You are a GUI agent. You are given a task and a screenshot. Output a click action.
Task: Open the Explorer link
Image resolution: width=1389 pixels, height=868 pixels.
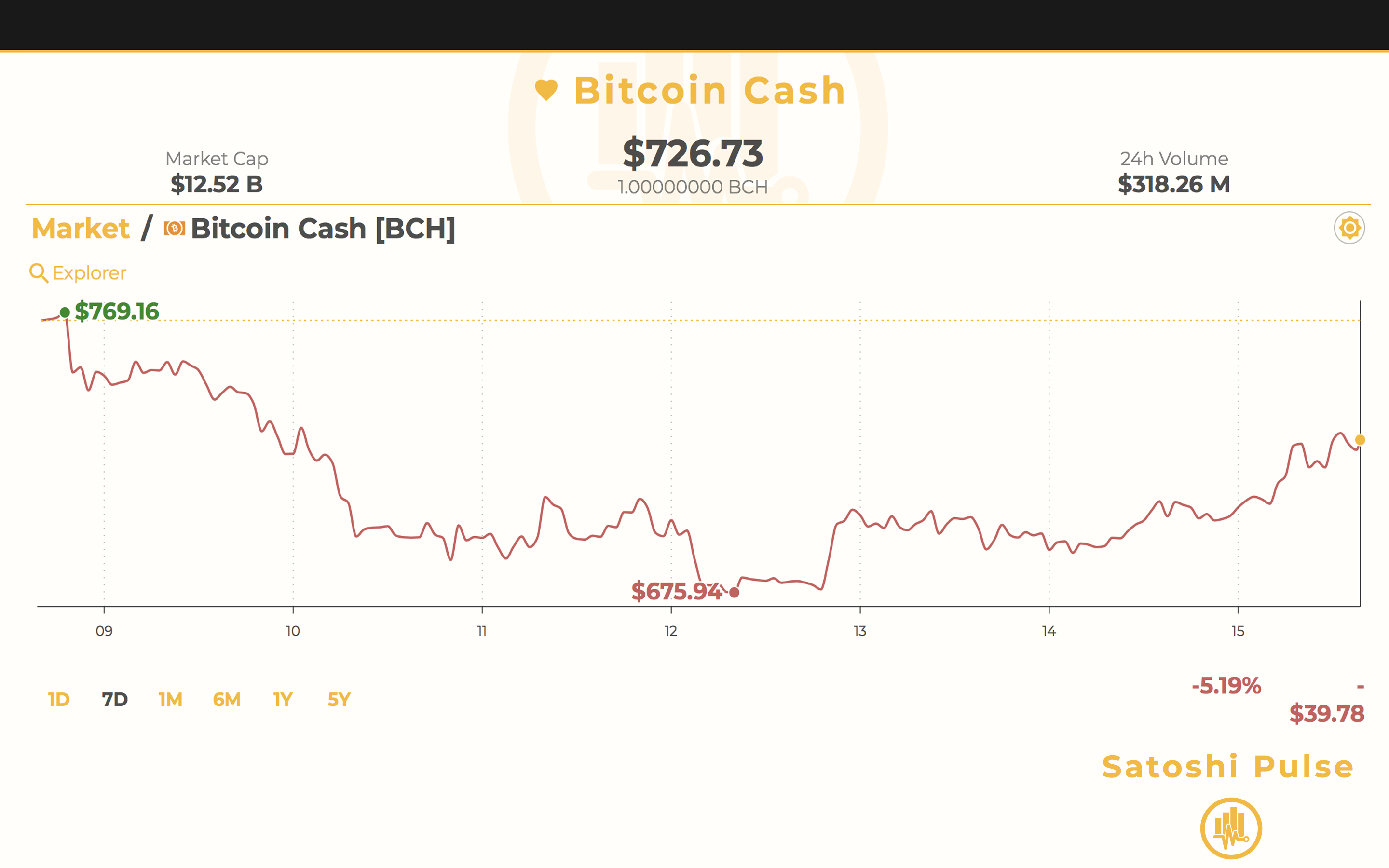point(88,272)
